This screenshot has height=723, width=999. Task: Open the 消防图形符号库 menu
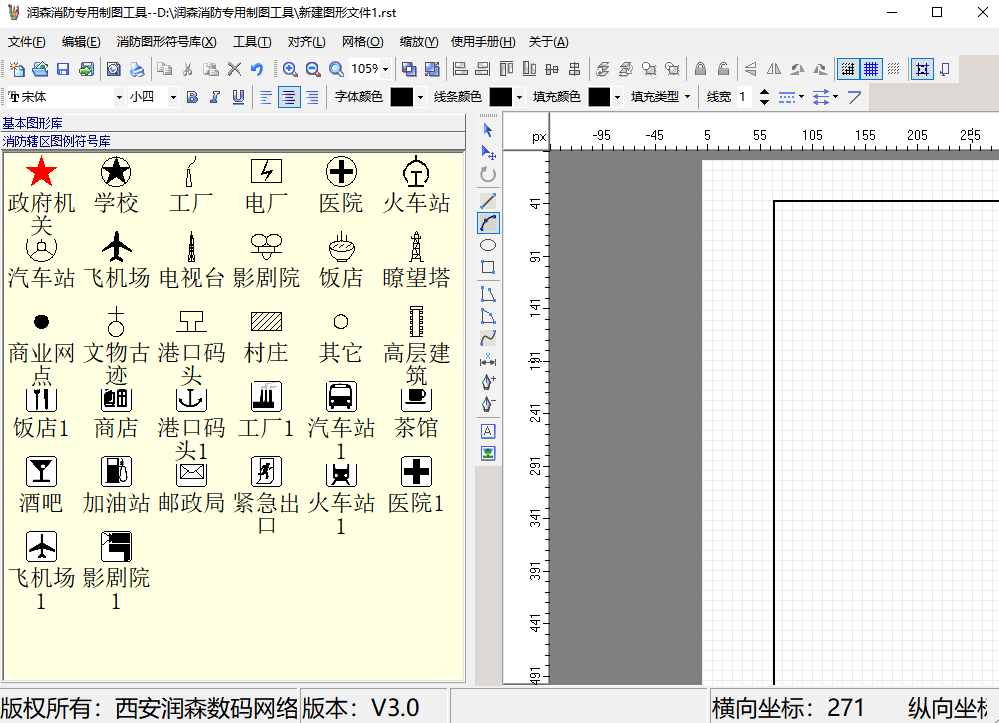pos(166,42)
